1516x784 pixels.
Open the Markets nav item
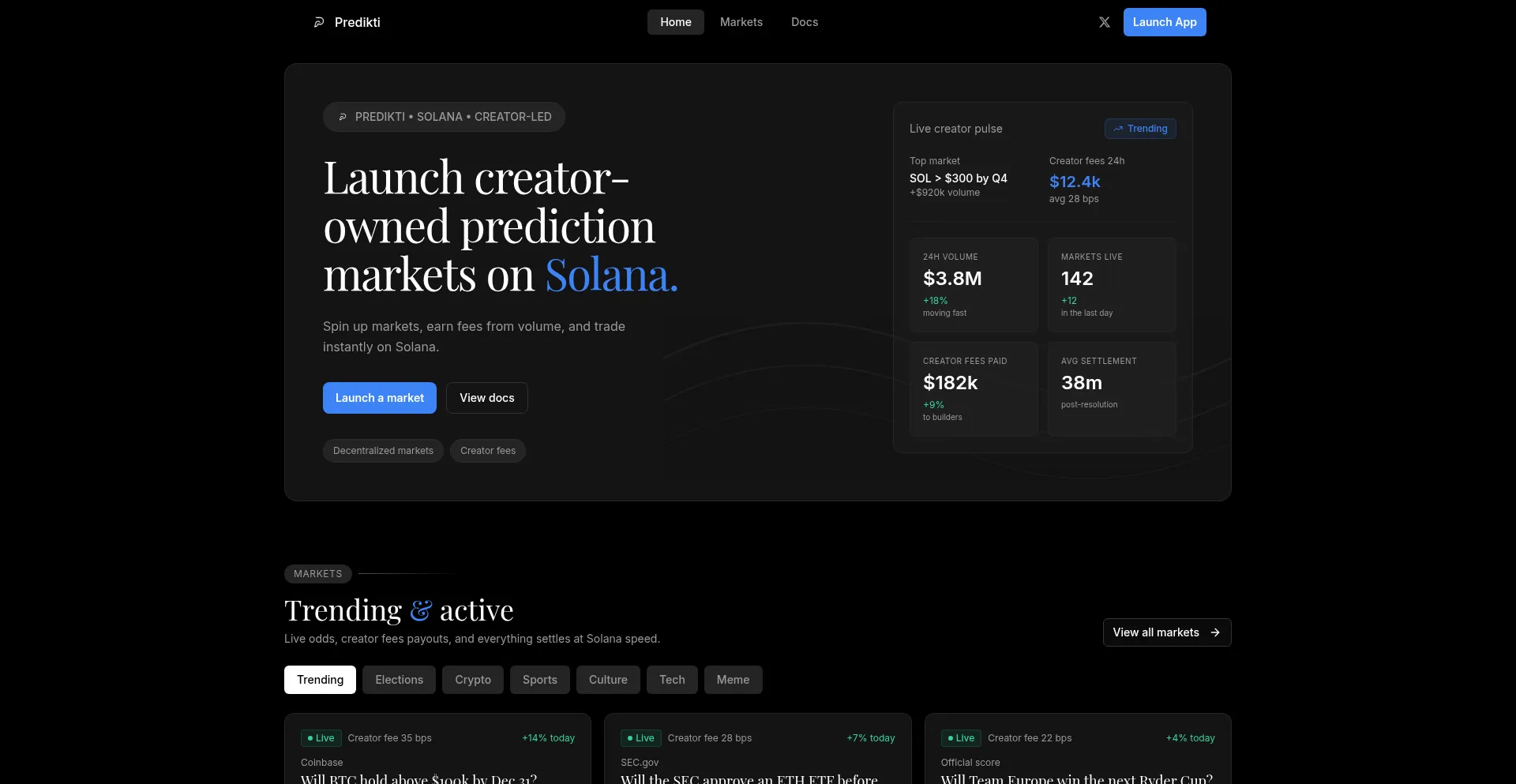click(741, 22)
